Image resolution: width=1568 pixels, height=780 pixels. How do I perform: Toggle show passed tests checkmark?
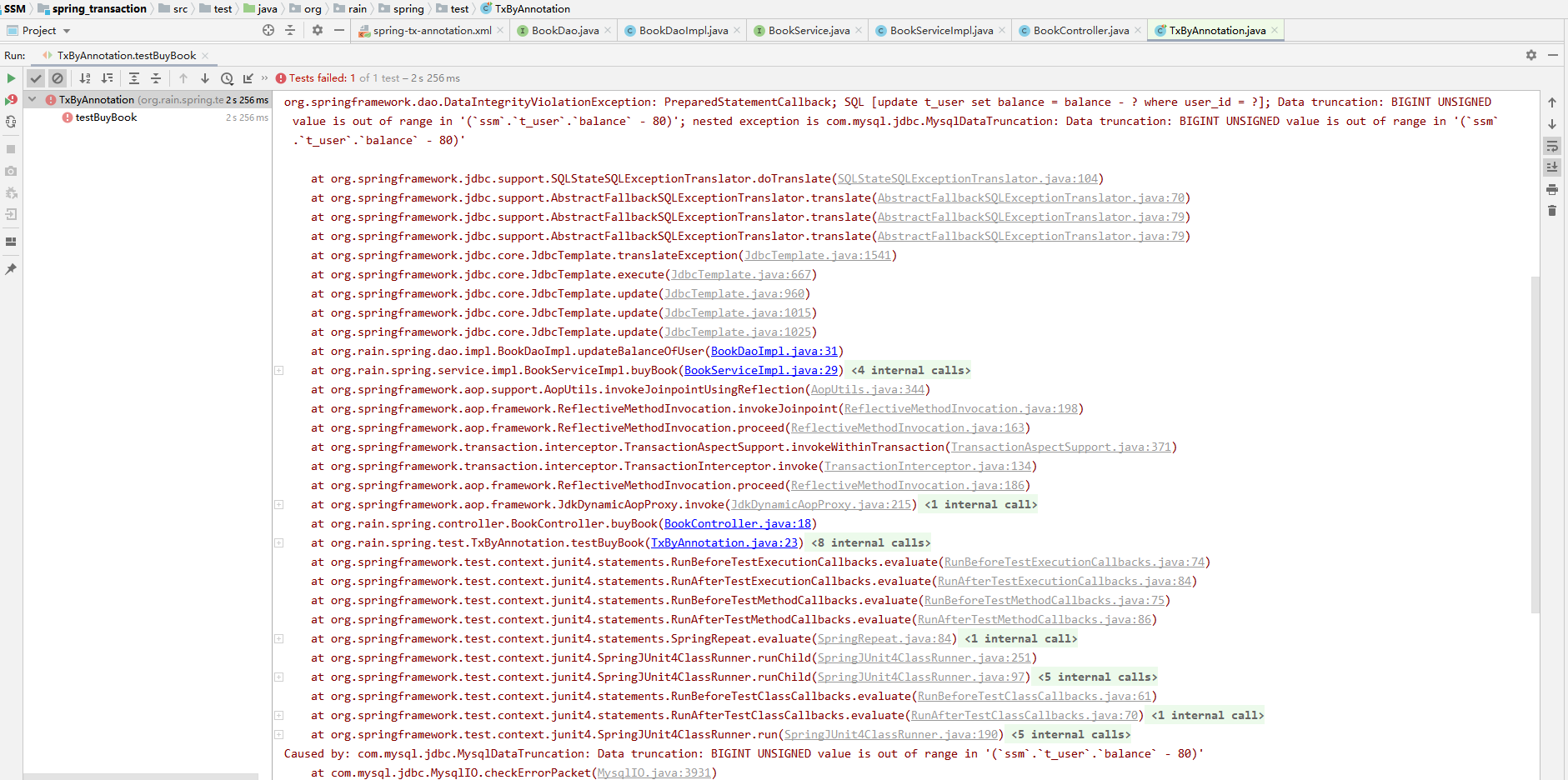[x=36, y=78]
